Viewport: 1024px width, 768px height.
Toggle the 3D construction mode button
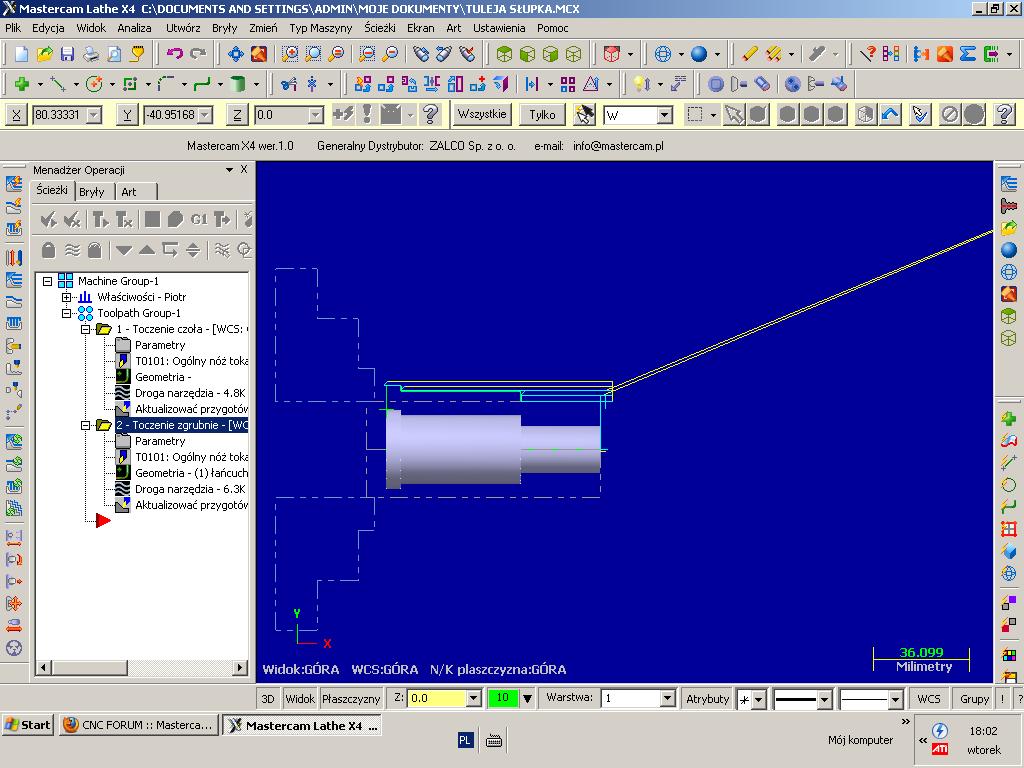pyautogui.click(x=268, y=698)
